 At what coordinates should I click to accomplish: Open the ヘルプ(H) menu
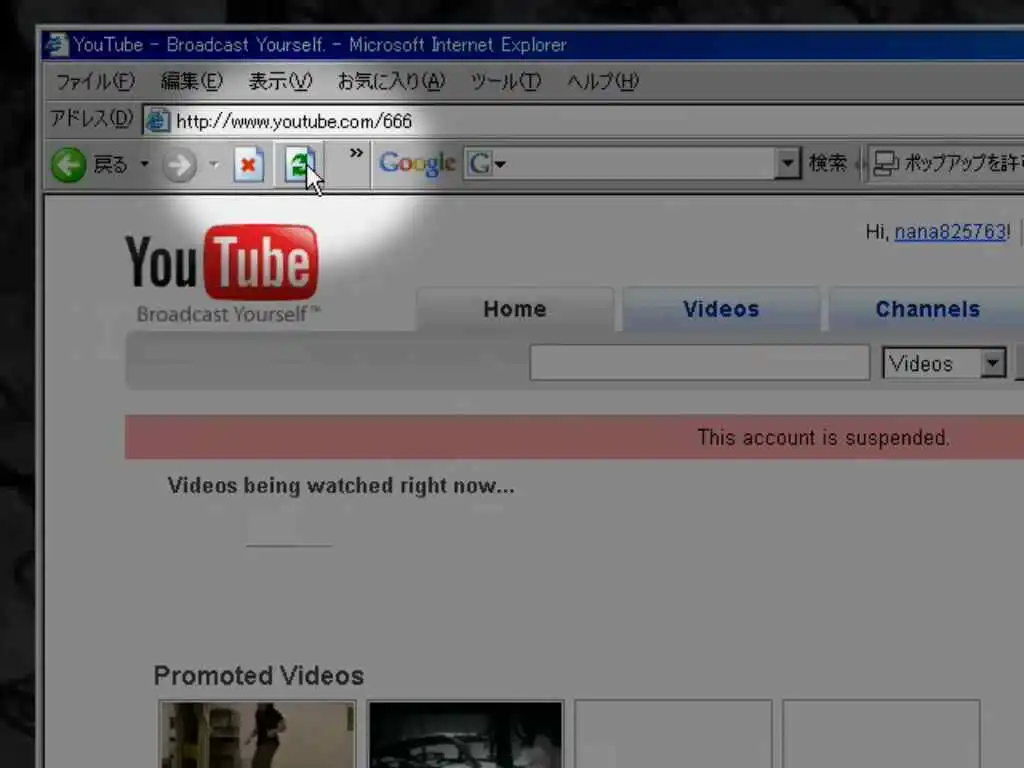pos(603,82)
